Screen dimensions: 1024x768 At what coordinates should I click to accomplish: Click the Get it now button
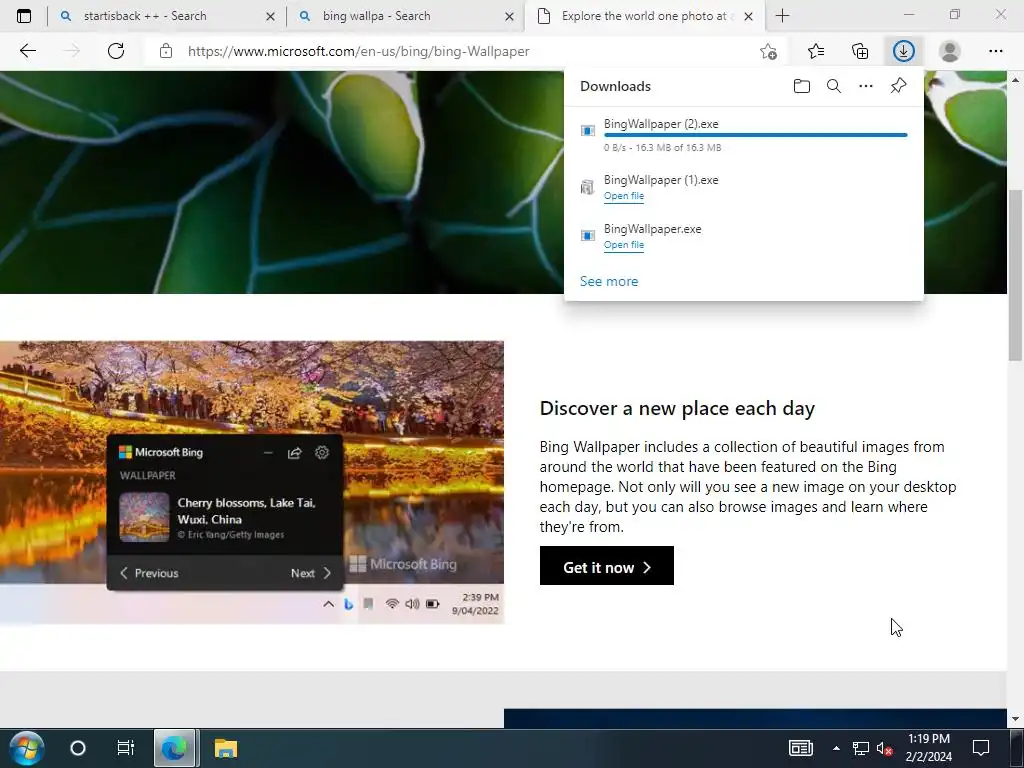[607, 566]
